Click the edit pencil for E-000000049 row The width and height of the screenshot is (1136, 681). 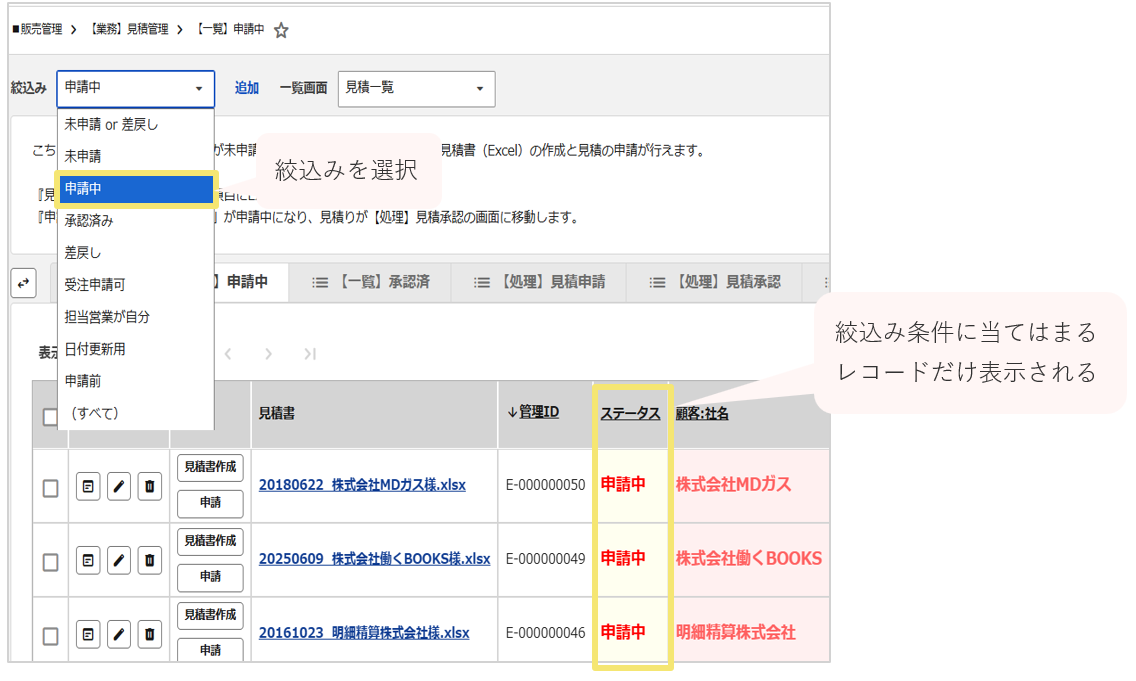119,560
